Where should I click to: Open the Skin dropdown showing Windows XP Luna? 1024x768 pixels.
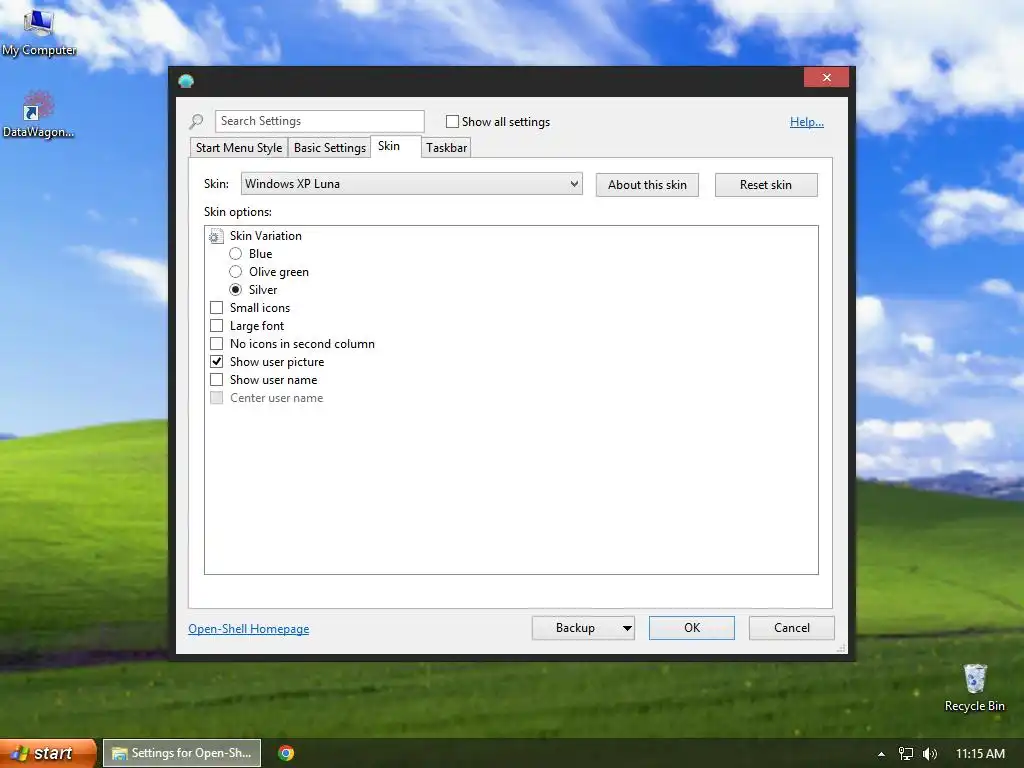[x=411, y=184]
